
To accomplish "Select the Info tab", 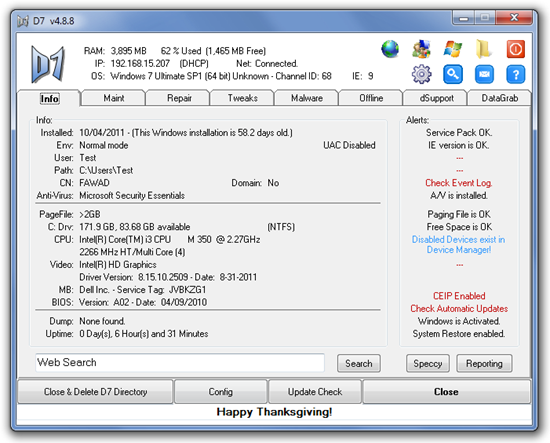I will tap(49, 98).
